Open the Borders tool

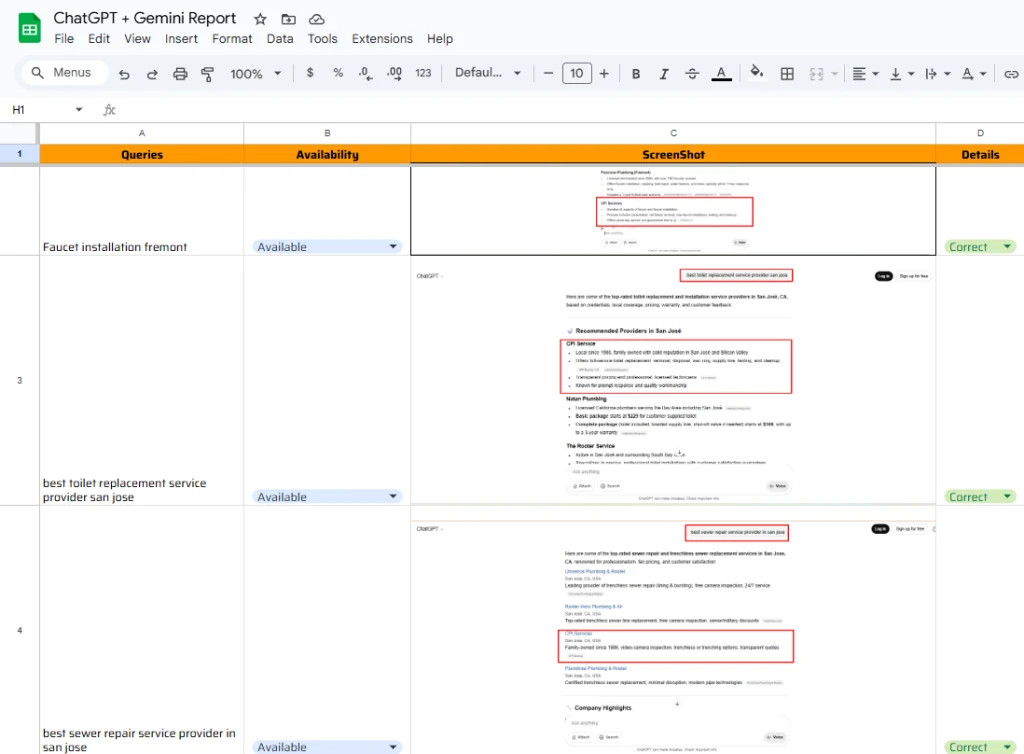787,74
